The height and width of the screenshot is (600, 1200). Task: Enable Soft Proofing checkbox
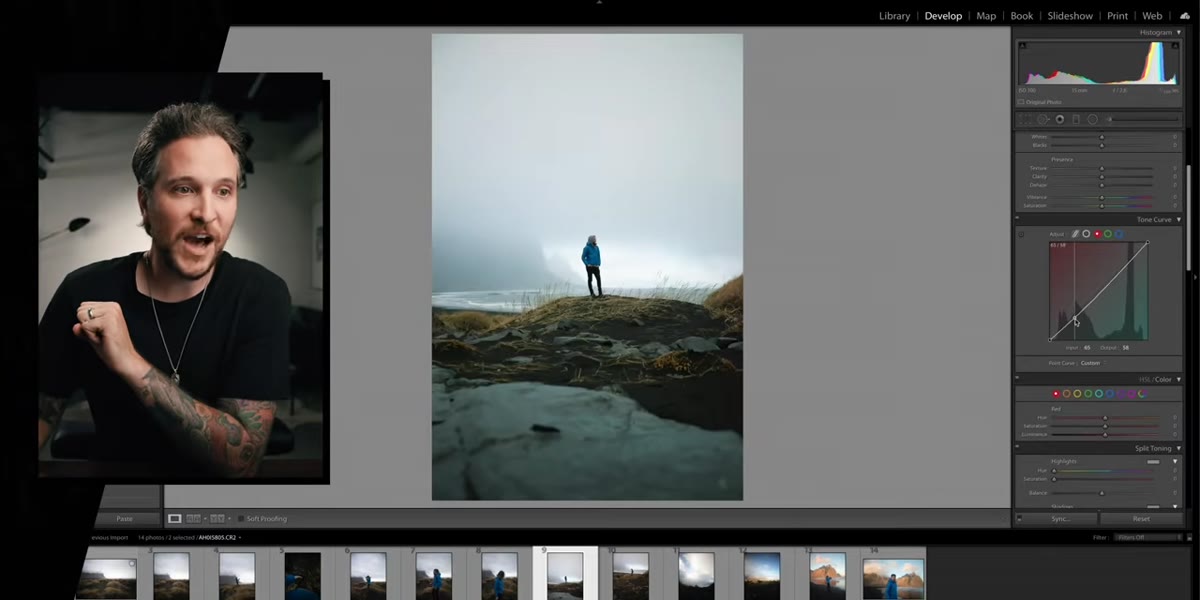tap(241, 519)
